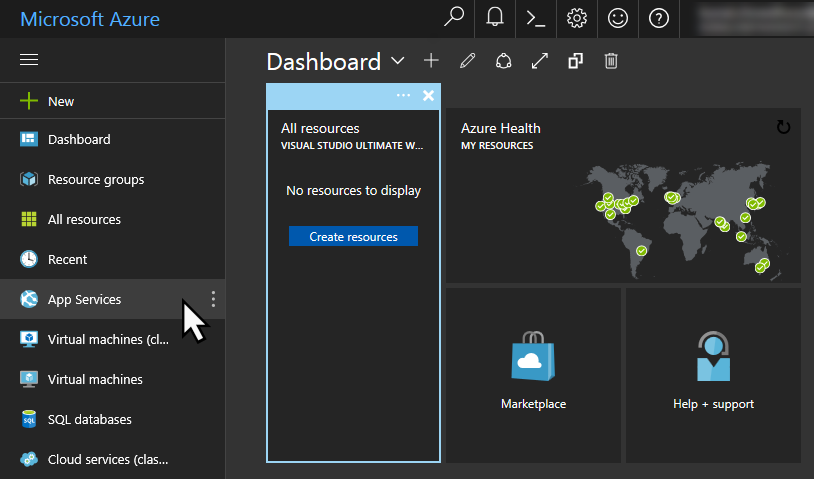Open the Help + support tile
This screenshot has width=814, height=479.
[713, 375]
